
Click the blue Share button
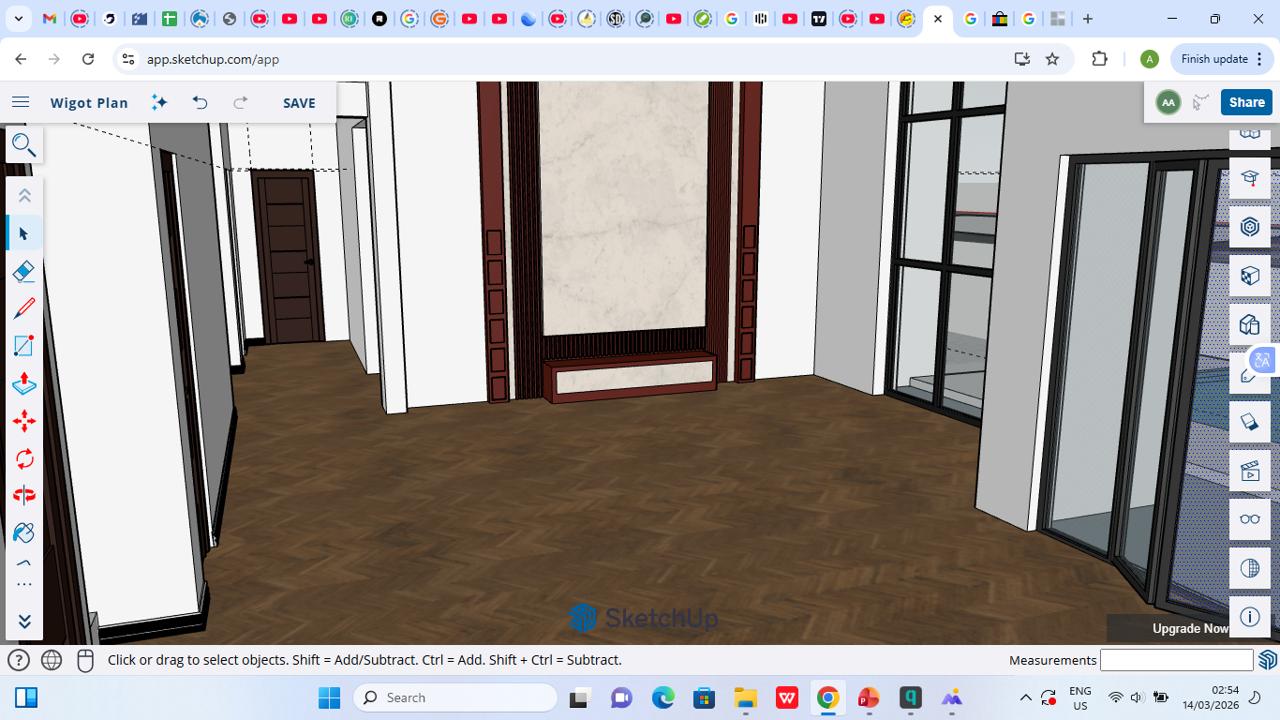coord(1246,102)
